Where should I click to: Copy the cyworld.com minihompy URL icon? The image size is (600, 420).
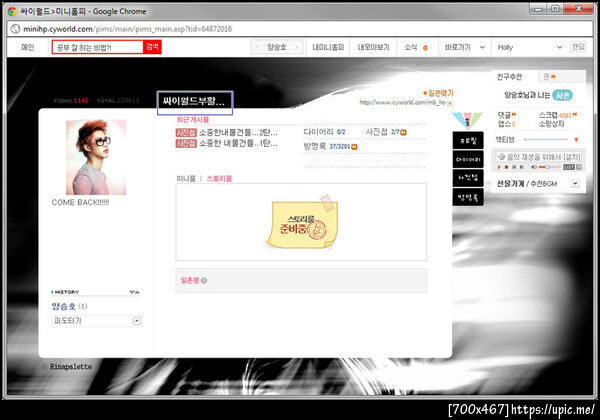pyautogui.click(x=450, y=103)
